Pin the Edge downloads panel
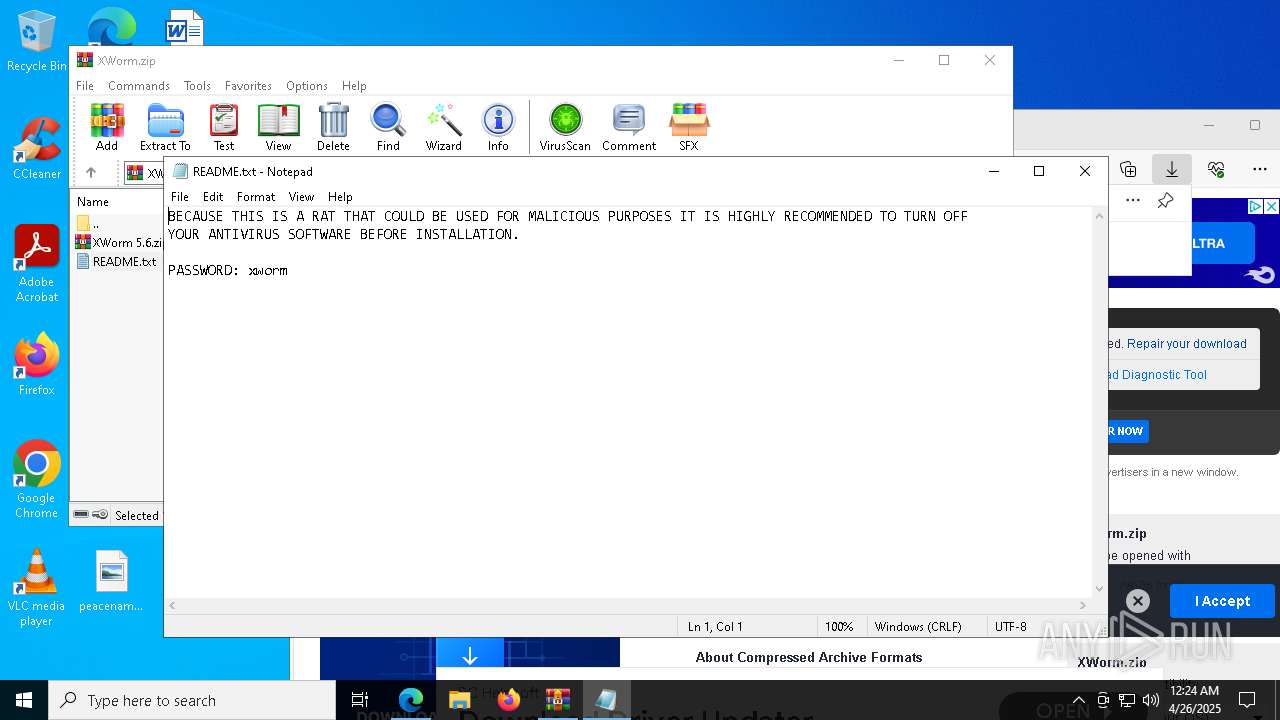 1165,200
